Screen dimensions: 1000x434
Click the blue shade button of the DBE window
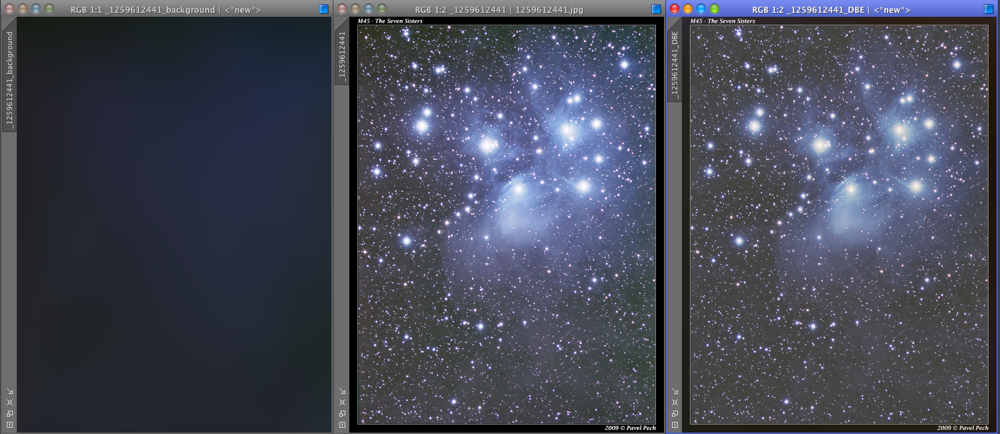pyautogui.click(x=701, y=9)
